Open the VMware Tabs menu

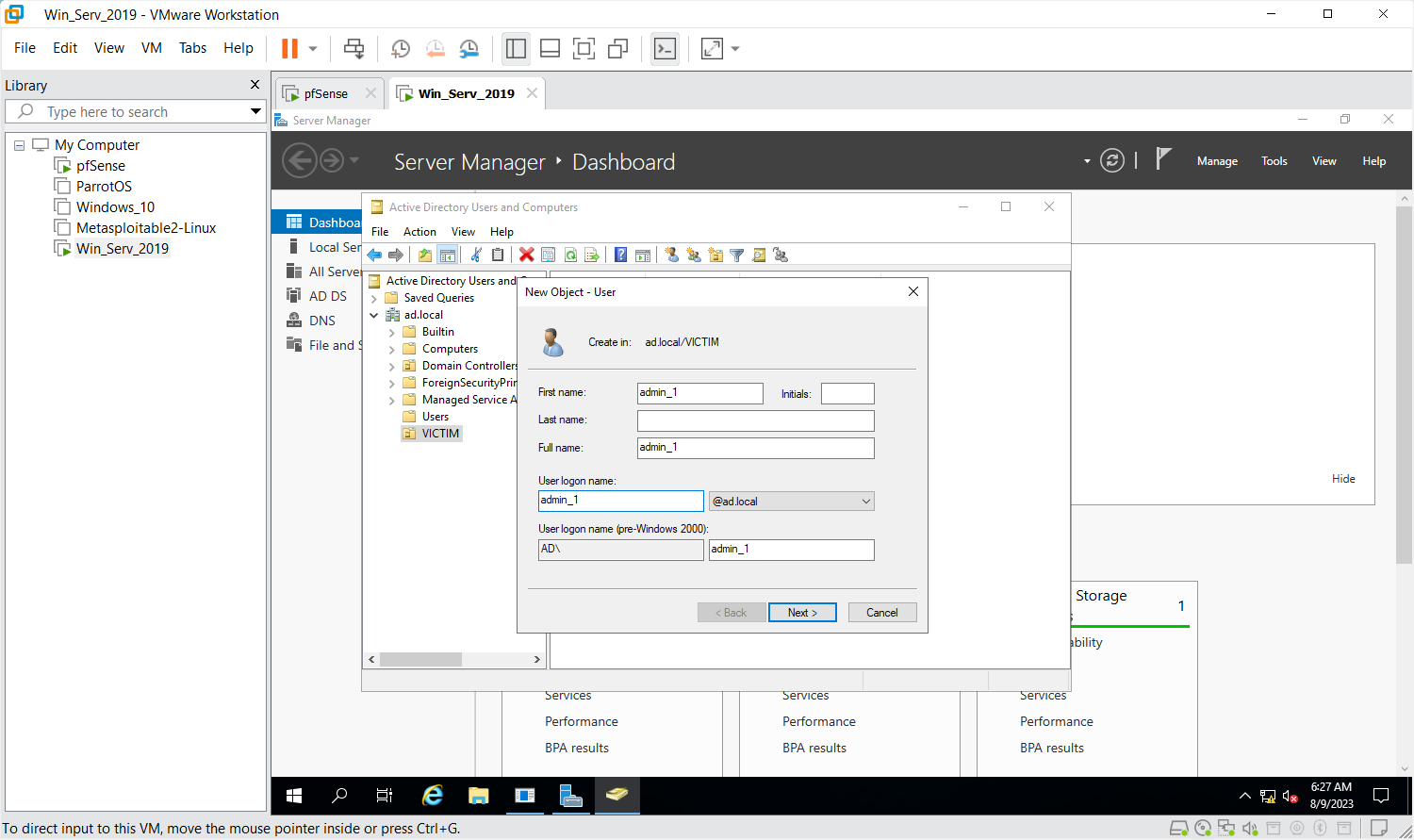[x=192, y=48]
